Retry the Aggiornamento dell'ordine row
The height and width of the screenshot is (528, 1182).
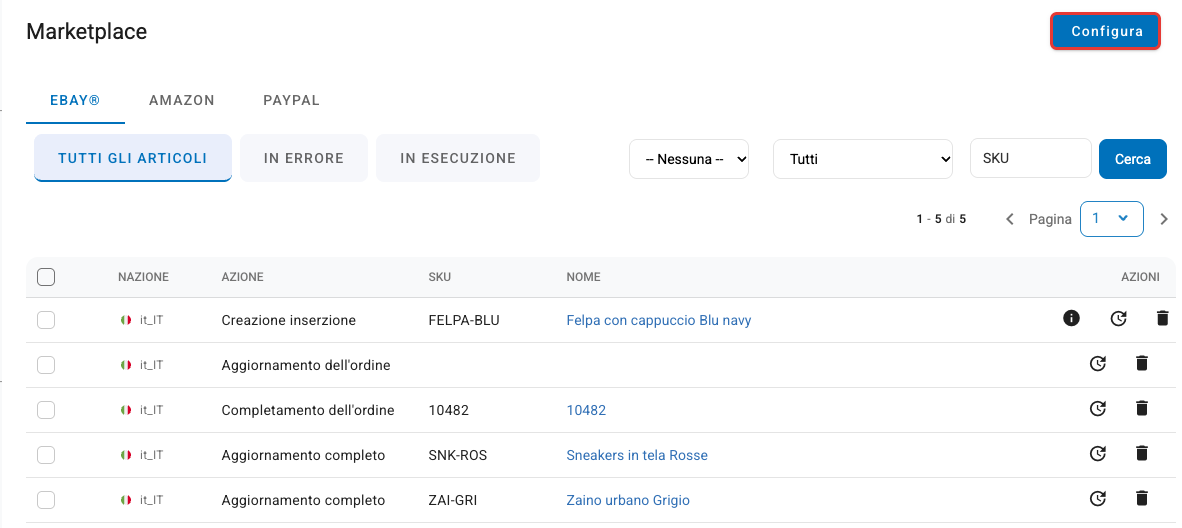tap(1098, 364)
